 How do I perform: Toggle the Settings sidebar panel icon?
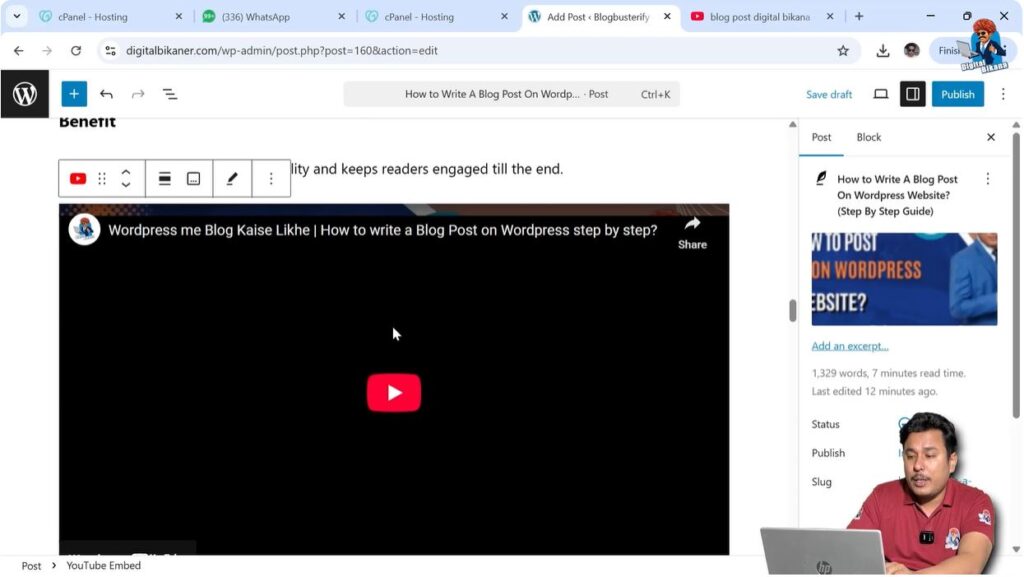911,93
